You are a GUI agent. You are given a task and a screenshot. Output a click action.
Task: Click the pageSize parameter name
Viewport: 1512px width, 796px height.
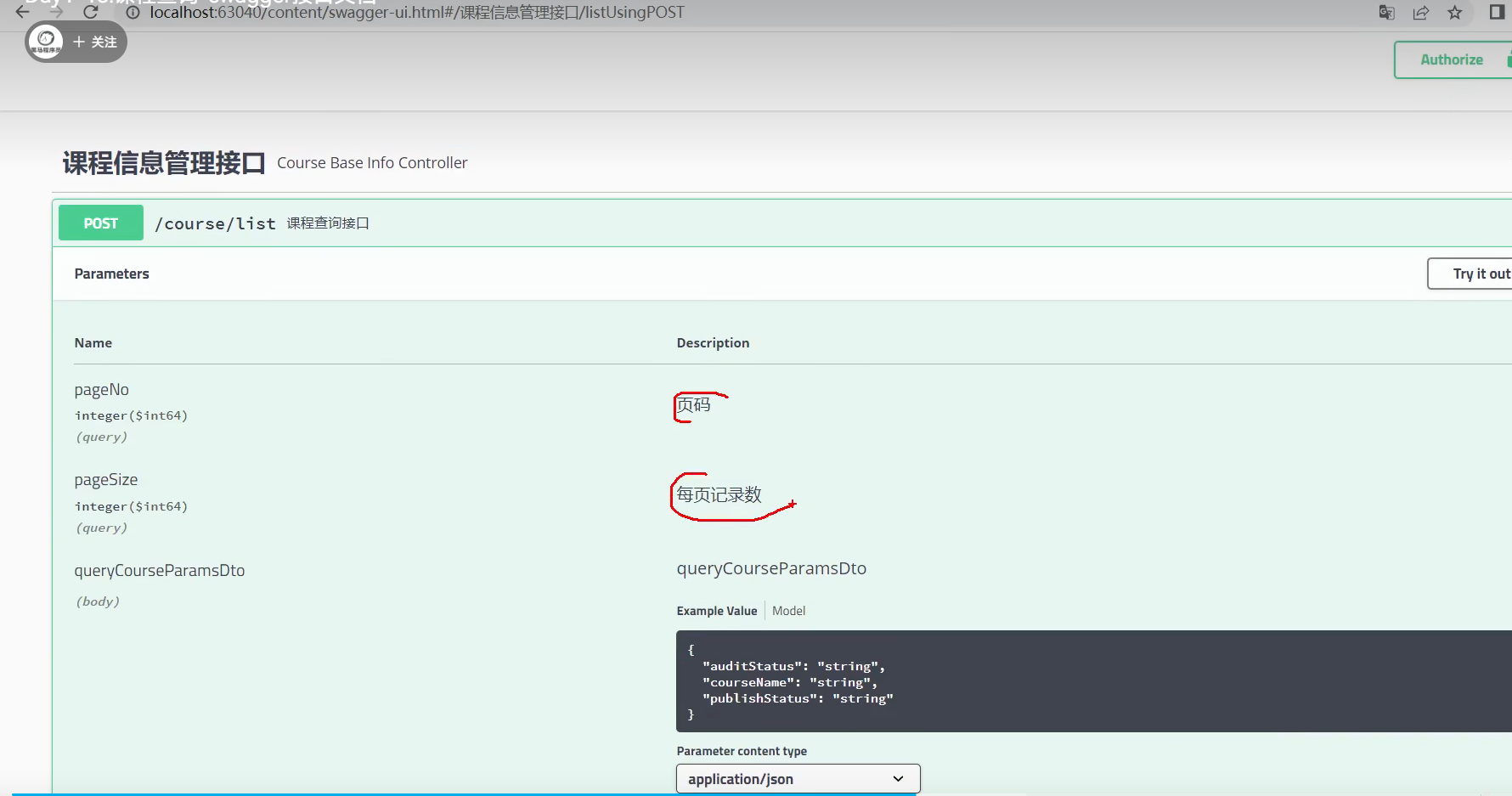[106, 480]
